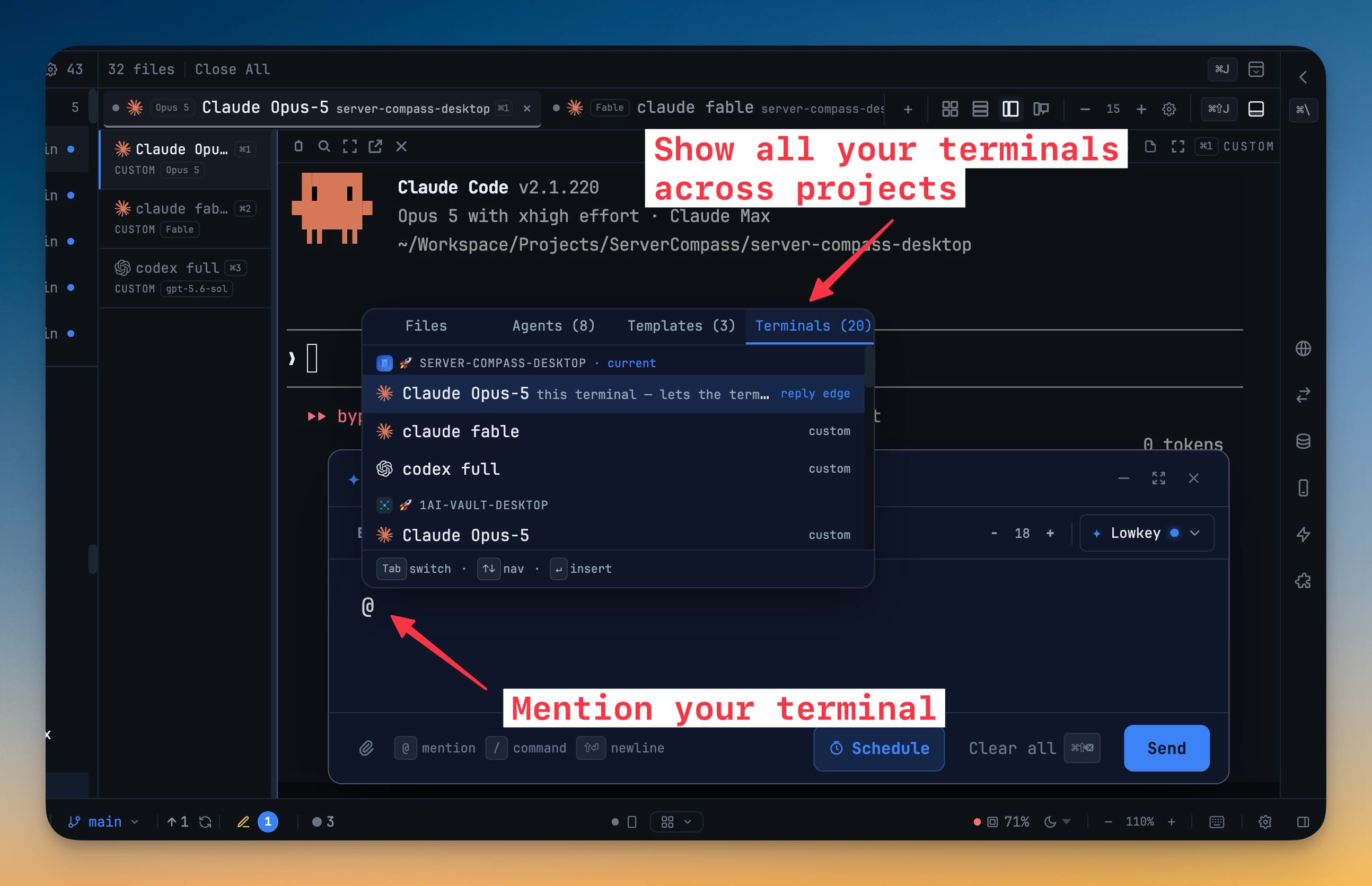Screen dimensions: 1372x886
Task: Switch to the Templates (3) tab
Action: pyautogui.click(x=681, y=326)
